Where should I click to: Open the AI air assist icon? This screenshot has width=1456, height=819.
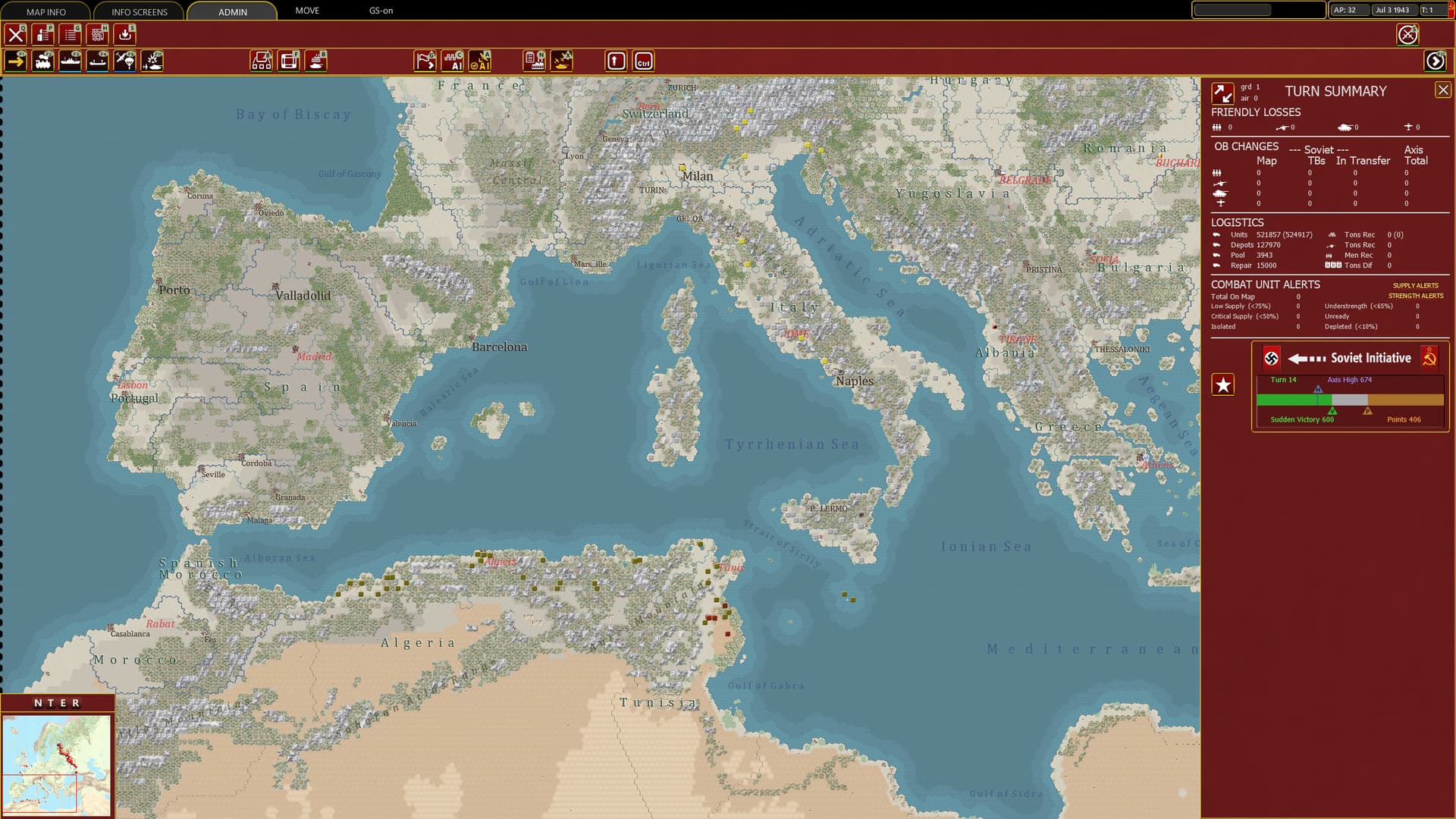[x=480, y=61]
